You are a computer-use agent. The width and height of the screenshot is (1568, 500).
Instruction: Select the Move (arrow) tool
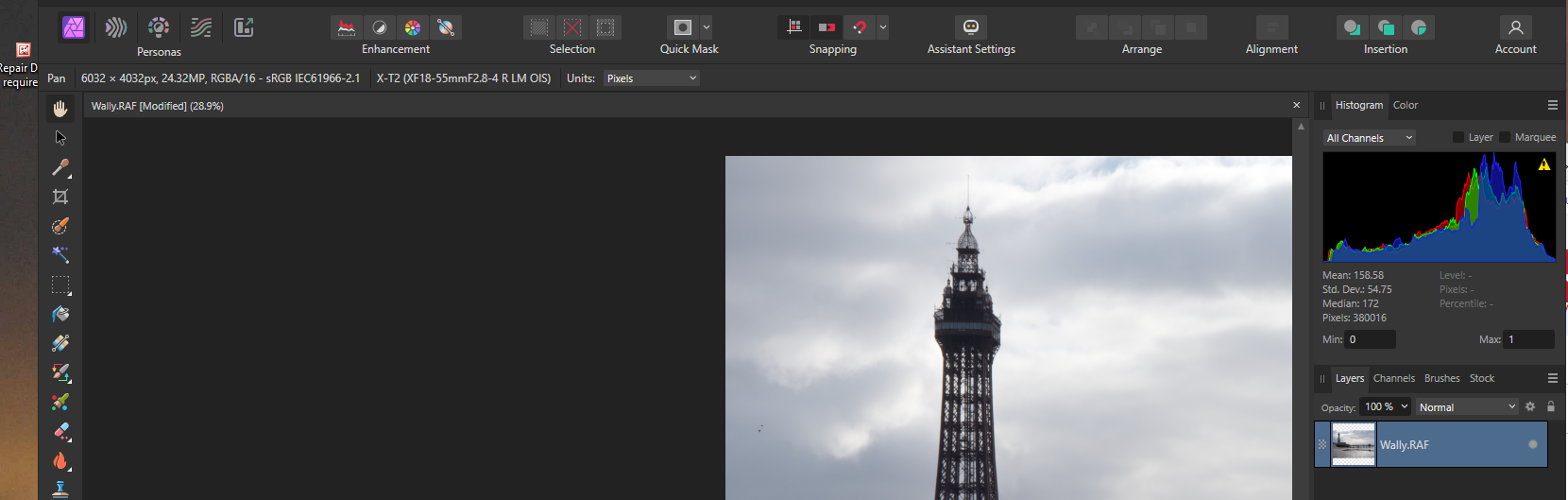60,138
